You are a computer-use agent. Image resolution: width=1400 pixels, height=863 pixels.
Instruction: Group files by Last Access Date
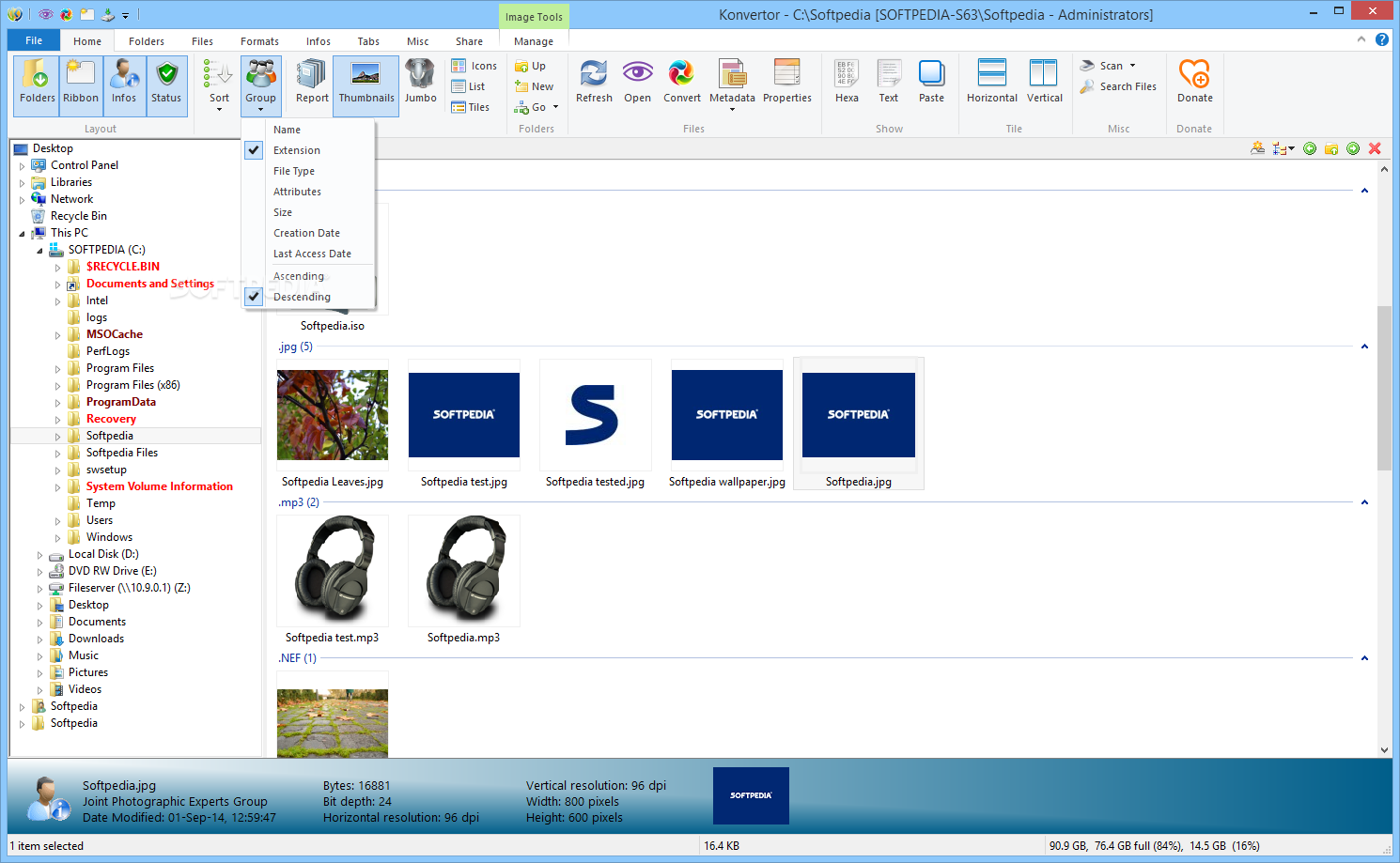(309, 254)
